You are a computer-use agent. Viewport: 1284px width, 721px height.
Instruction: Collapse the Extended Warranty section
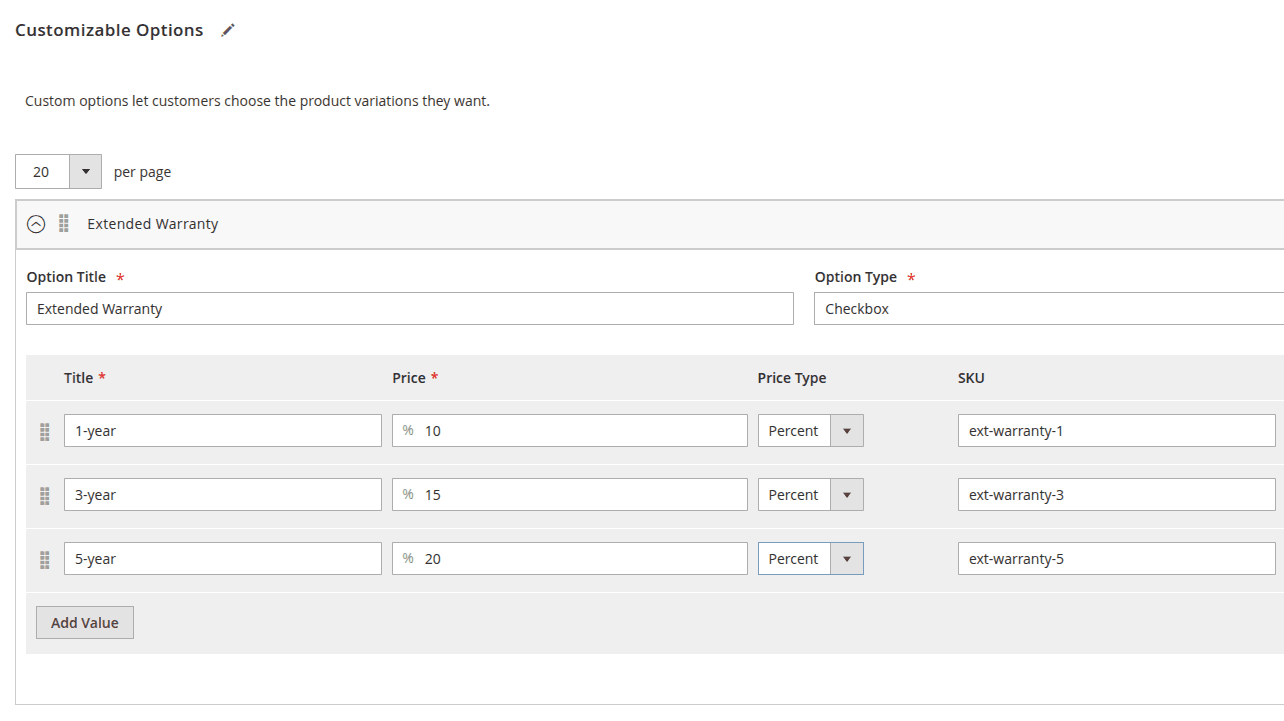(x=36, y=223)
